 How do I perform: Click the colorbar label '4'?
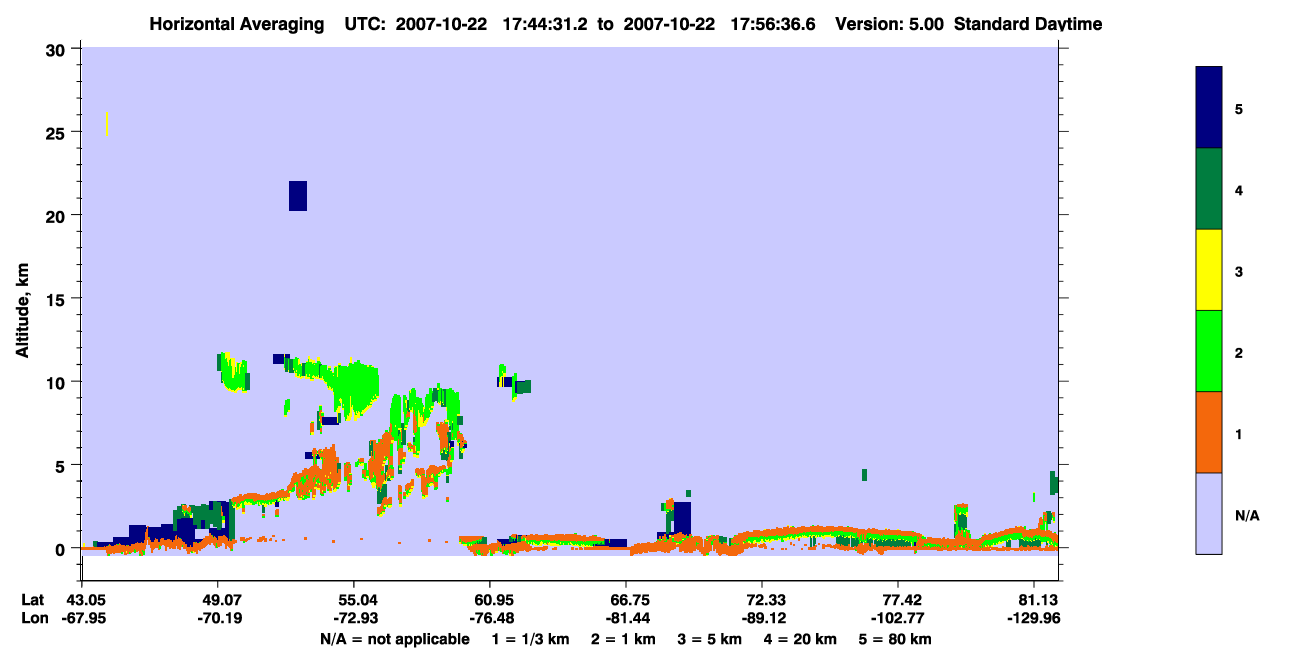(x=1239, y=189)
